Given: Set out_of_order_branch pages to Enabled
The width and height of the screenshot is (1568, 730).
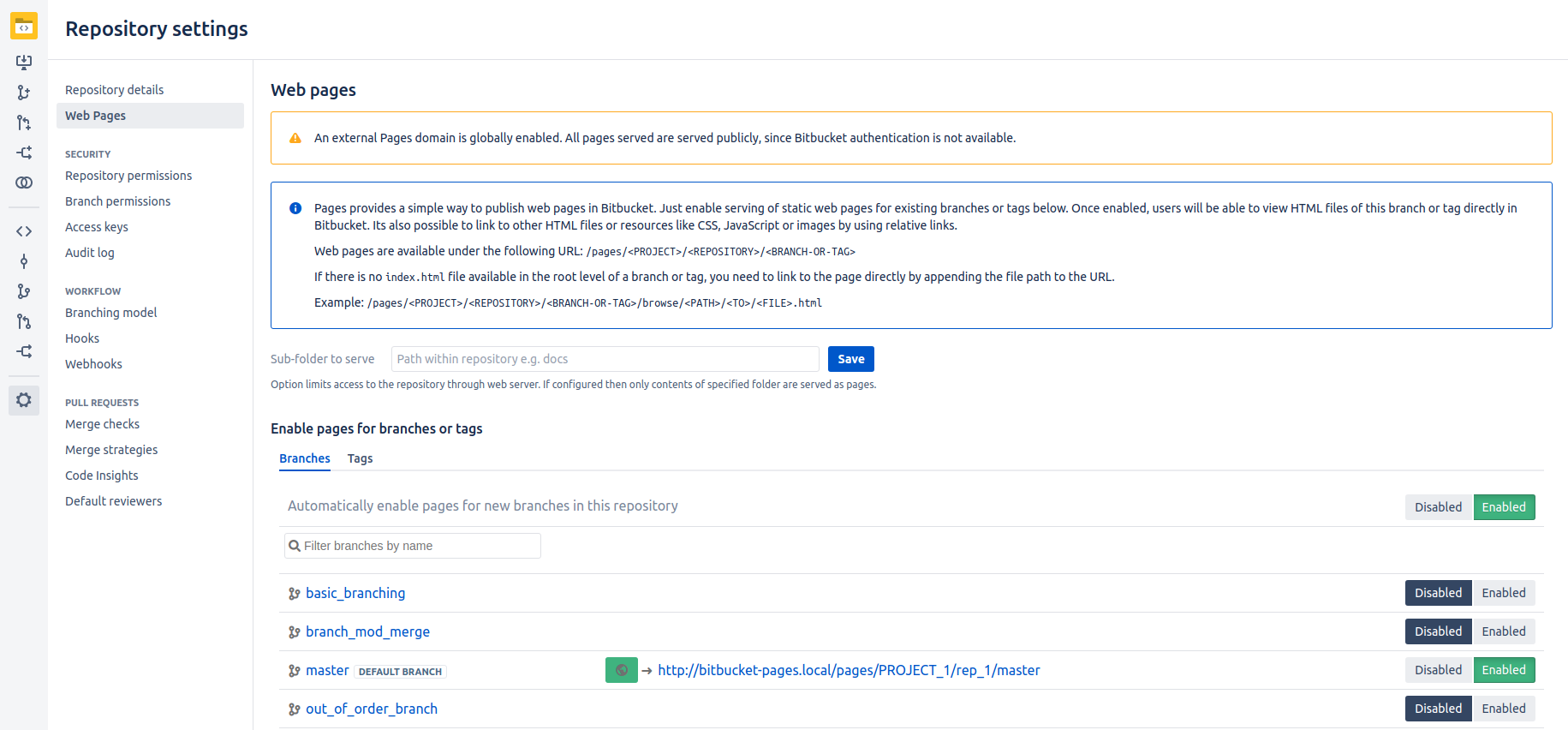Looking at the screenshot, I should (x=1504, y=709).
